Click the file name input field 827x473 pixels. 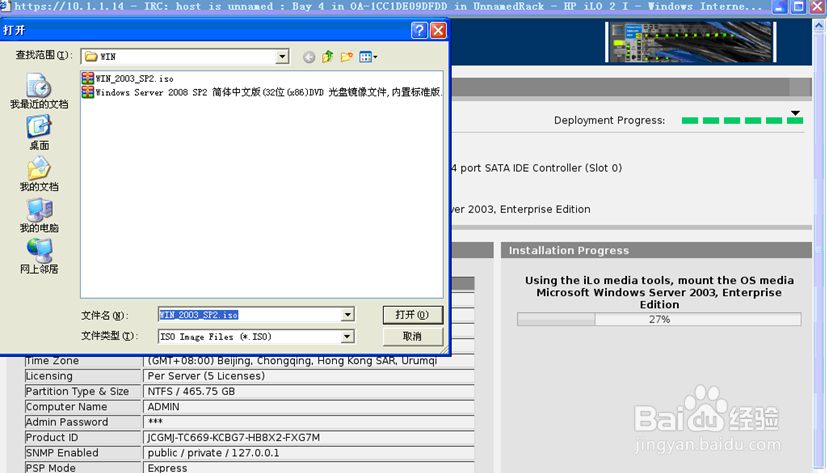(250, 315)
